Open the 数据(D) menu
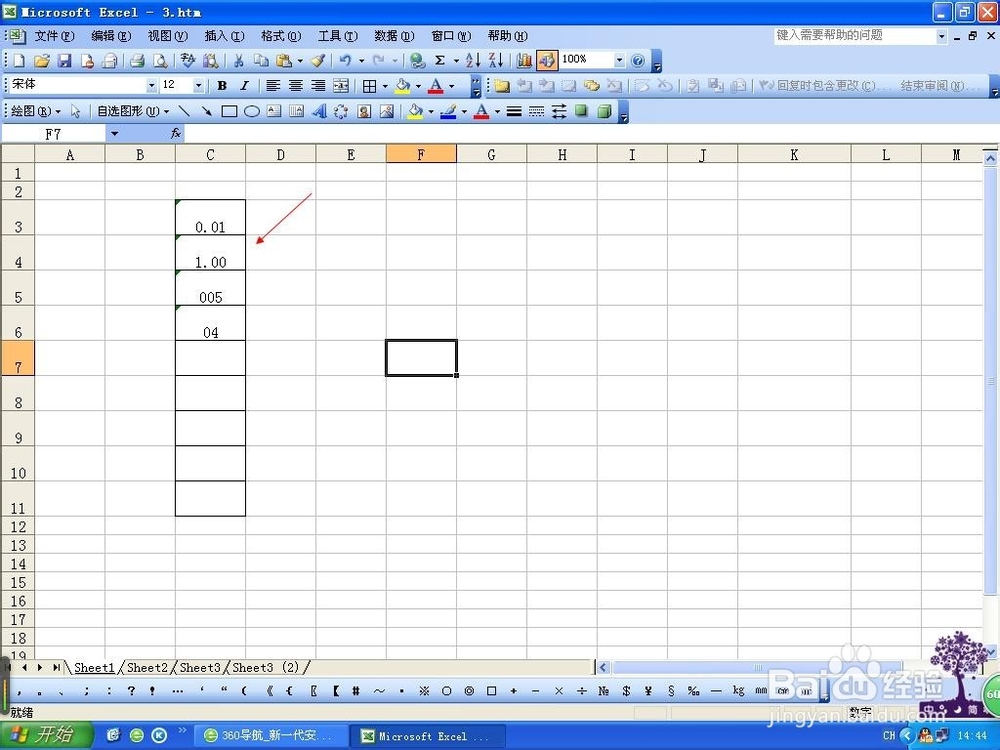The image size is (1000, 750). point(394,36)
